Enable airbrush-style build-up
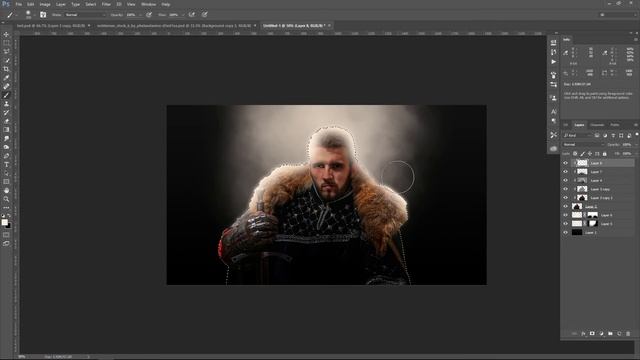Viewport: 640px width, 360px height. coord(192,15)
